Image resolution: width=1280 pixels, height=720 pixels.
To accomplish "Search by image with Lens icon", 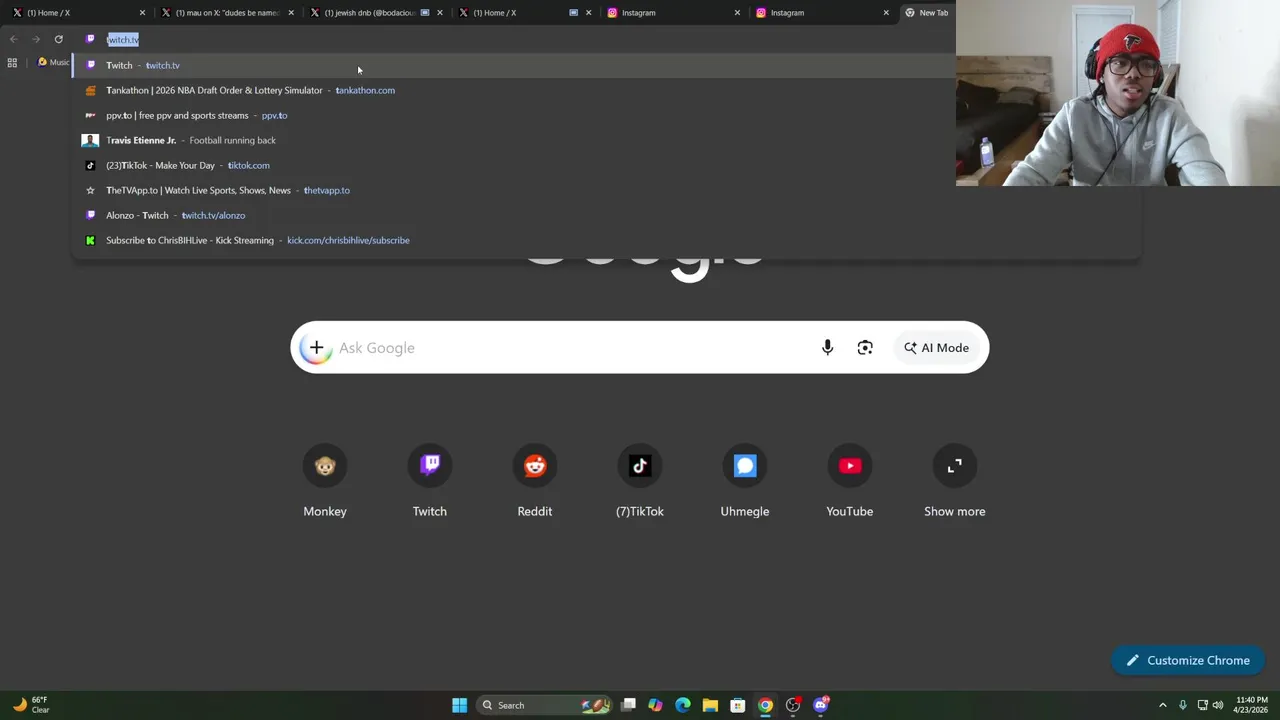I will [865, 348].
